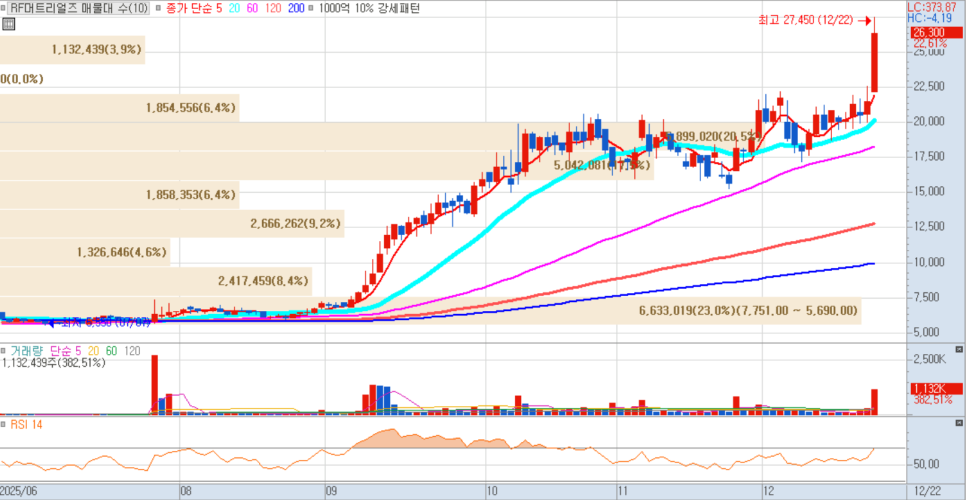Click the 2,417,459(8.4%) volume profile bar
The image size is (966, 500).
coord(156,281)
